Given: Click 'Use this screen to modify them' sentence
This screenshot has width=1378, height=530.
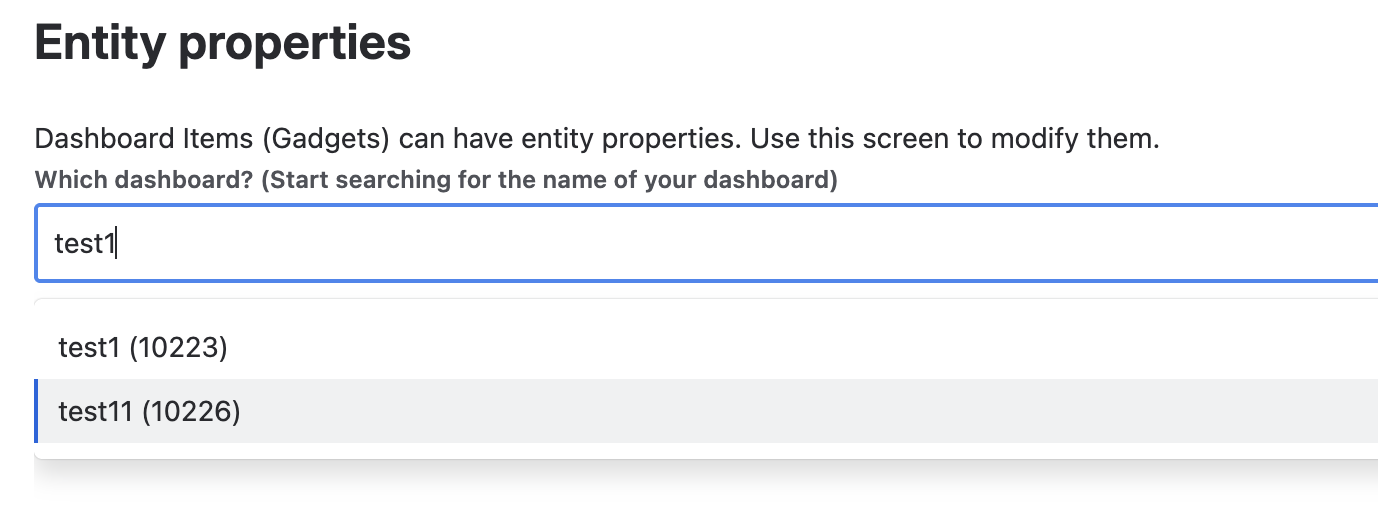Looking at the screenshot, I should point(955,138).
